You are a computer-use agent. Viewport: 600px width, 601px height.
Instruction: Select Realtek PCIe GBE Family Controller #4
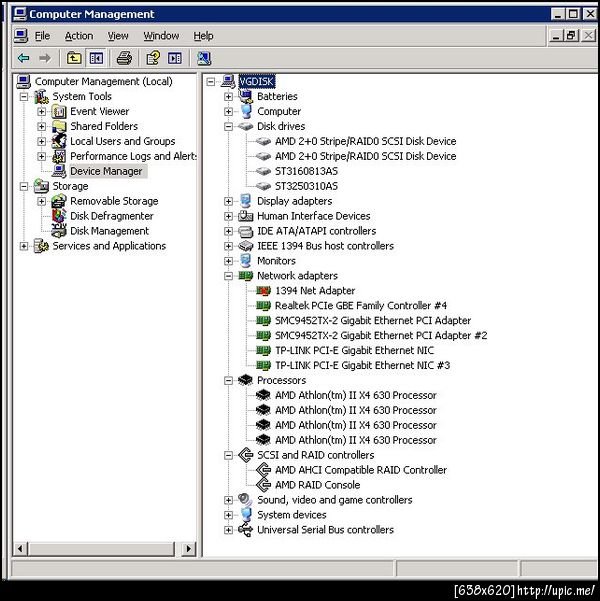360,305
